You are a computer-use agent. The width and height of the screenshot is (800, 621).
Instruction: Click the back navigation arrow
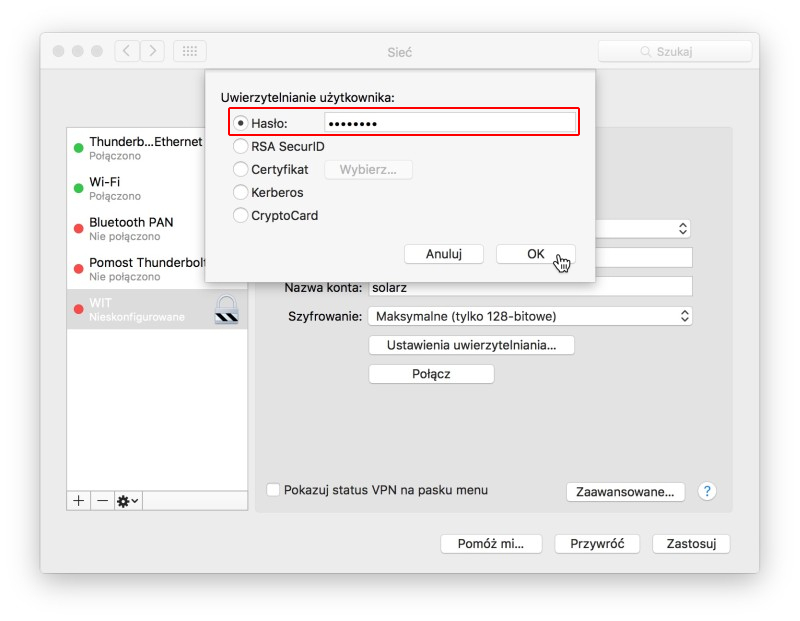[127, 51]
